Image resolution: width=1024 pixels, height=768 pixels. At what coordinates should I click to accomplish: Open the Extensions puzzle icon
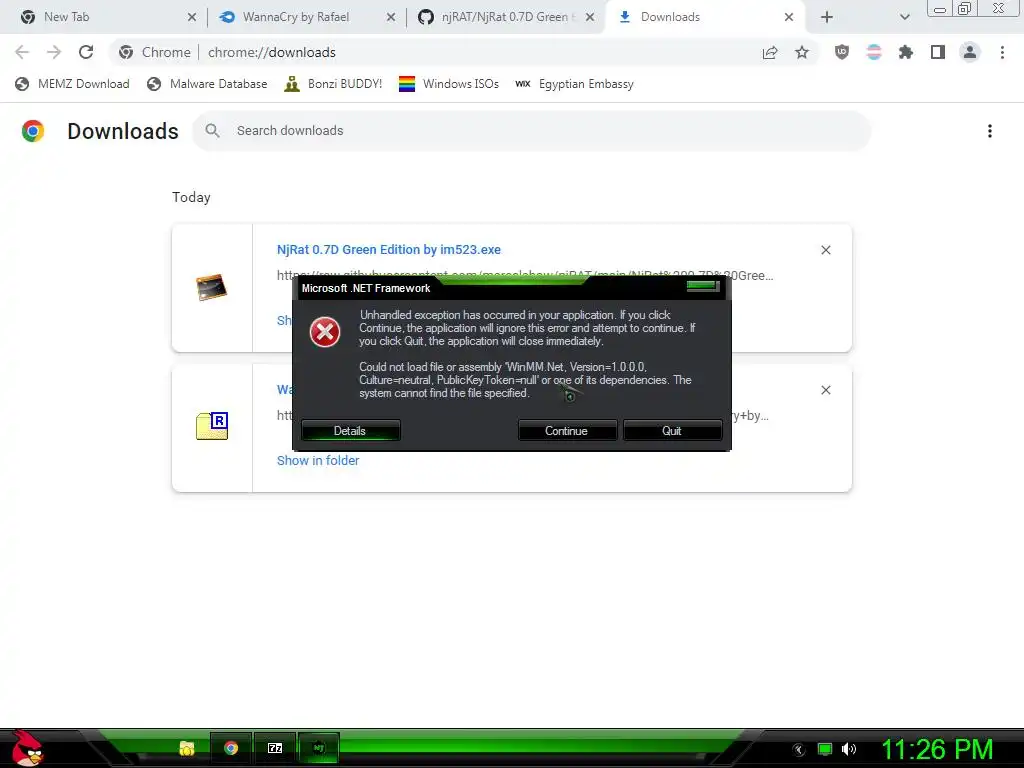tap(906, 52)
